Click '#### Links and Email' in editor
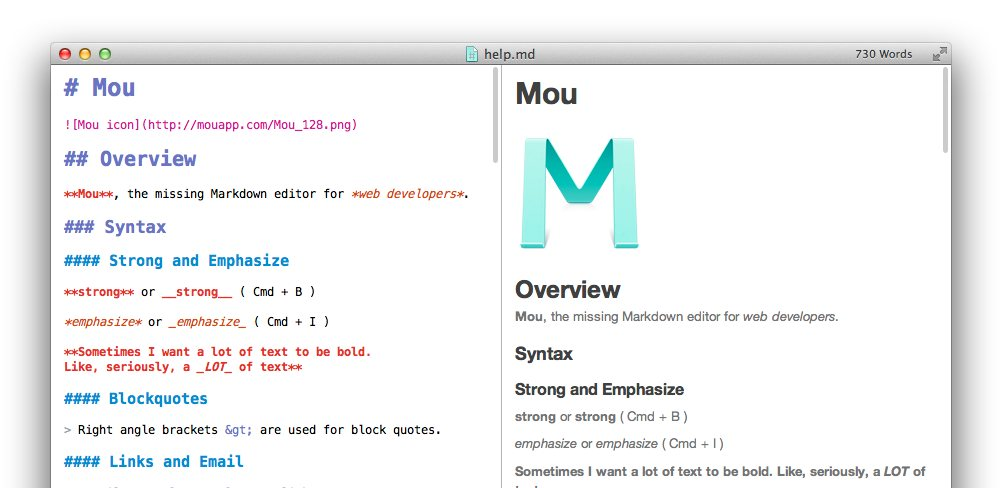 pos(153,462)
